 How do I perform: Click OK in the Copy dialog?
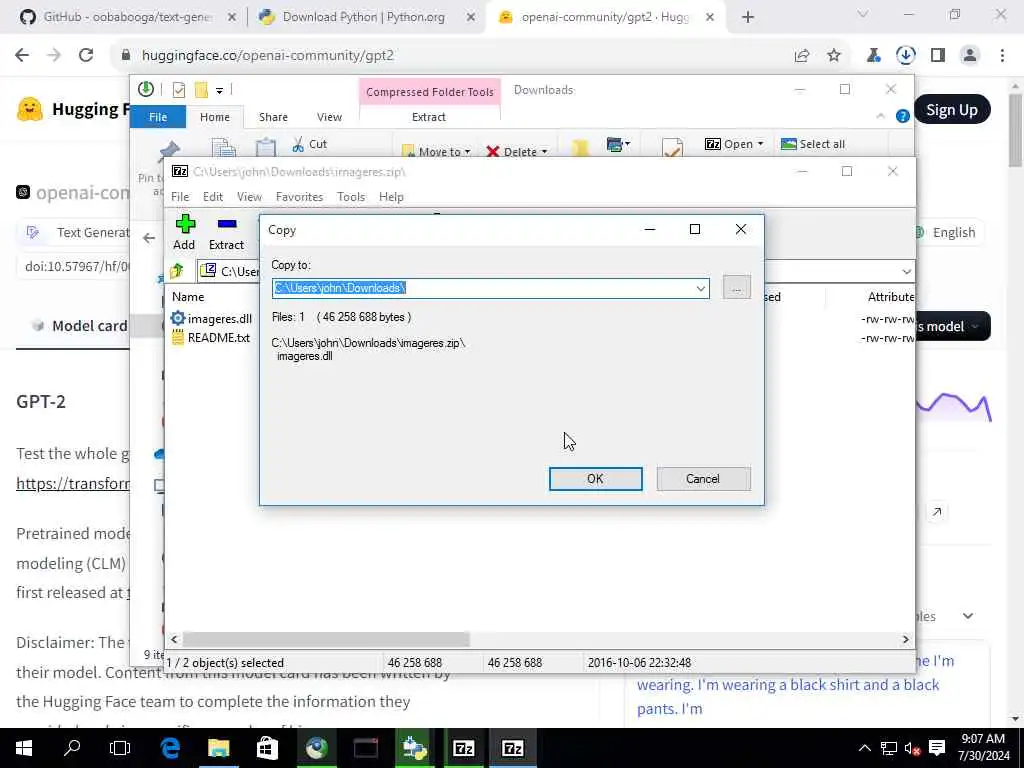tap(595, 479)
